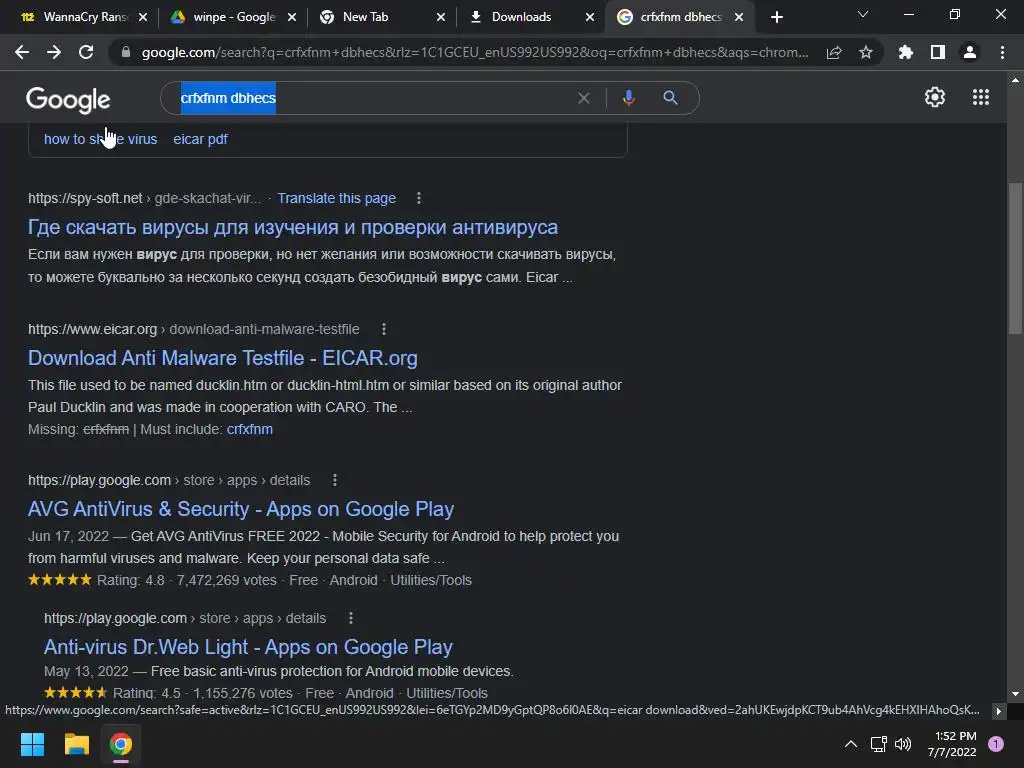Open the Windows Start menu
This screenshot has height=768, width=1024.
(32, 744)
